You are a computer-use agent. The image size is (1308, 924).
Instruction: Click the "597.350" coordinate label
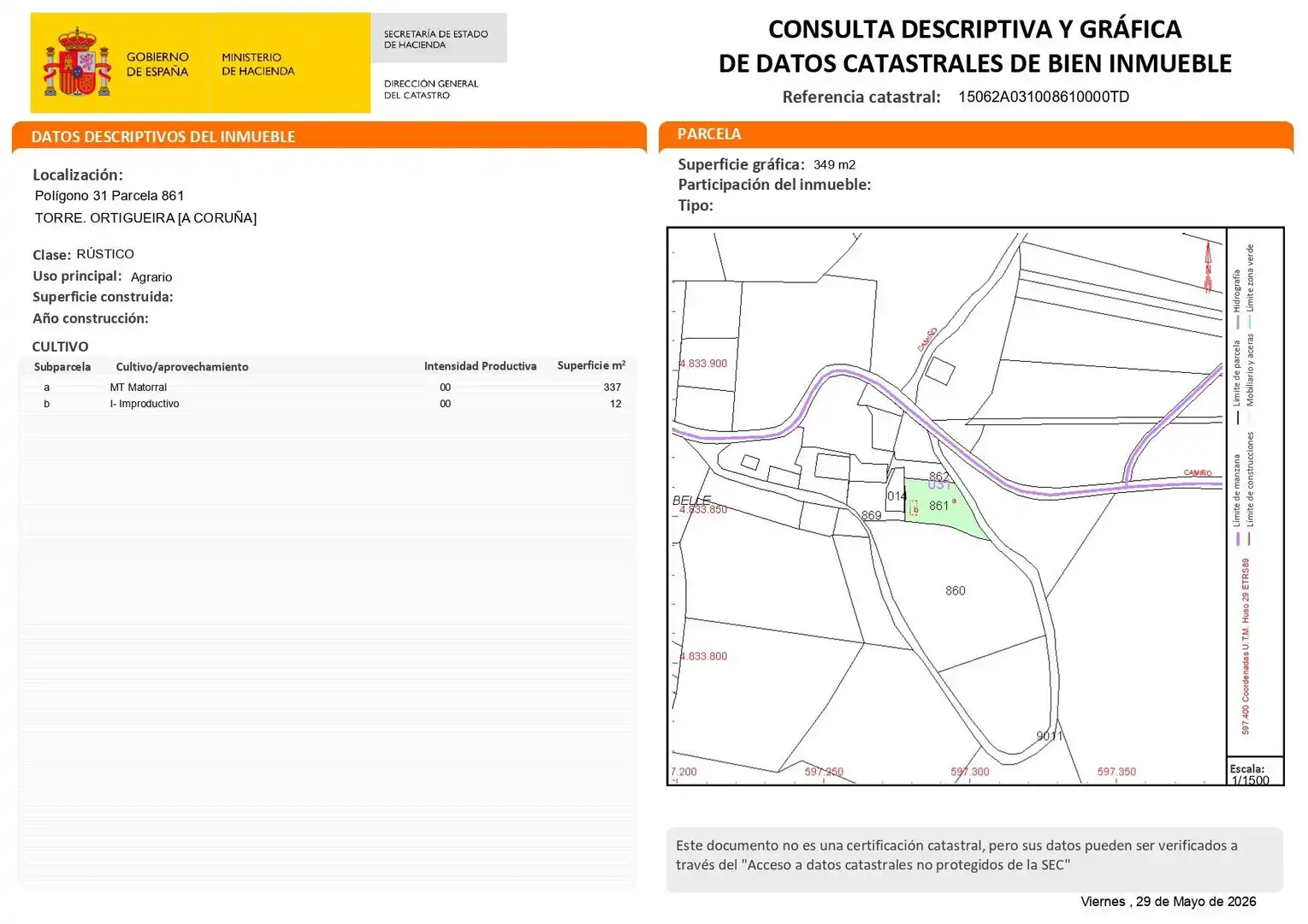[x=1116, y=772]
